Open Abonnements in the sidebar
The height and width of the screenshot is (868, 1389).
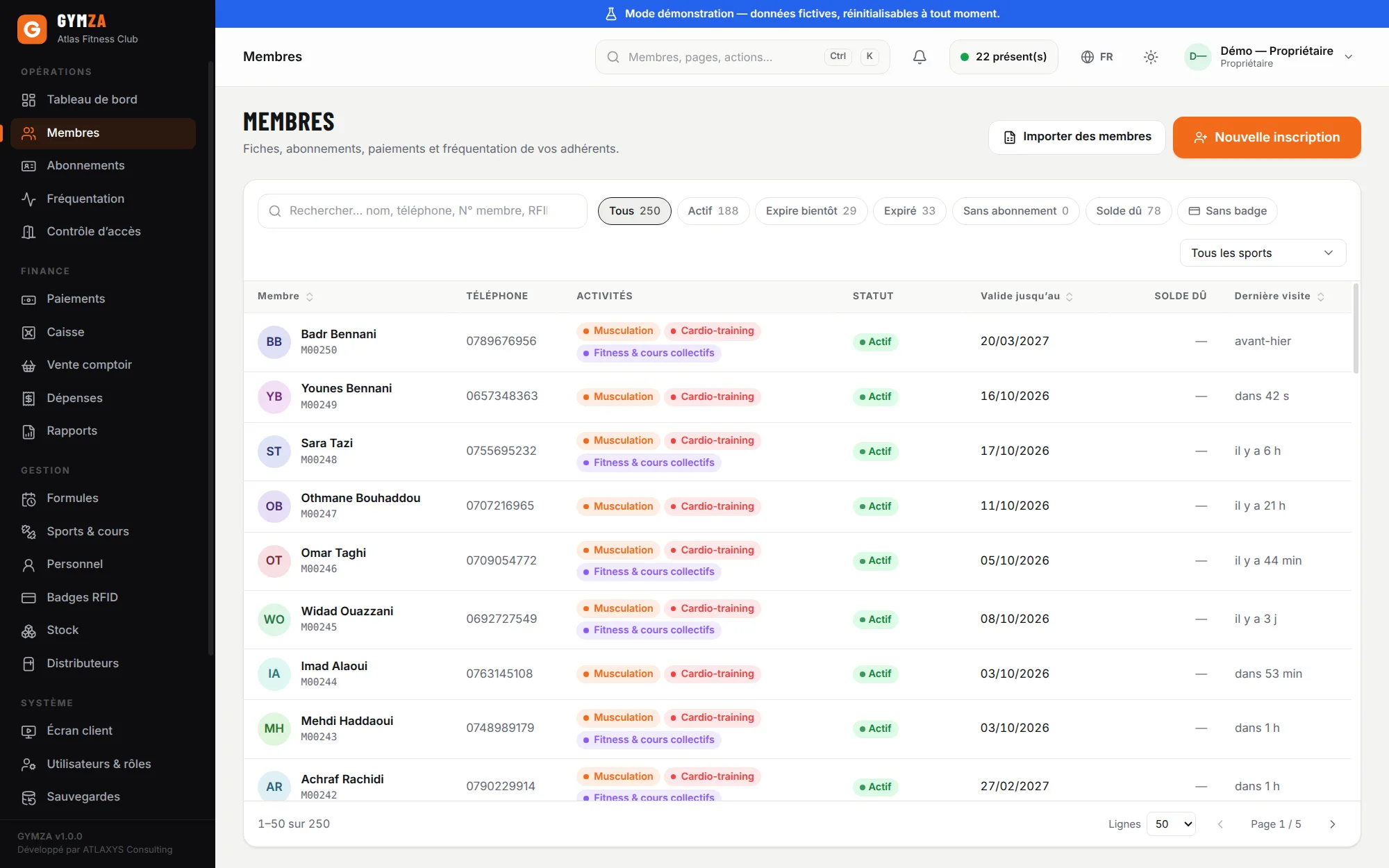pos(103,166)
